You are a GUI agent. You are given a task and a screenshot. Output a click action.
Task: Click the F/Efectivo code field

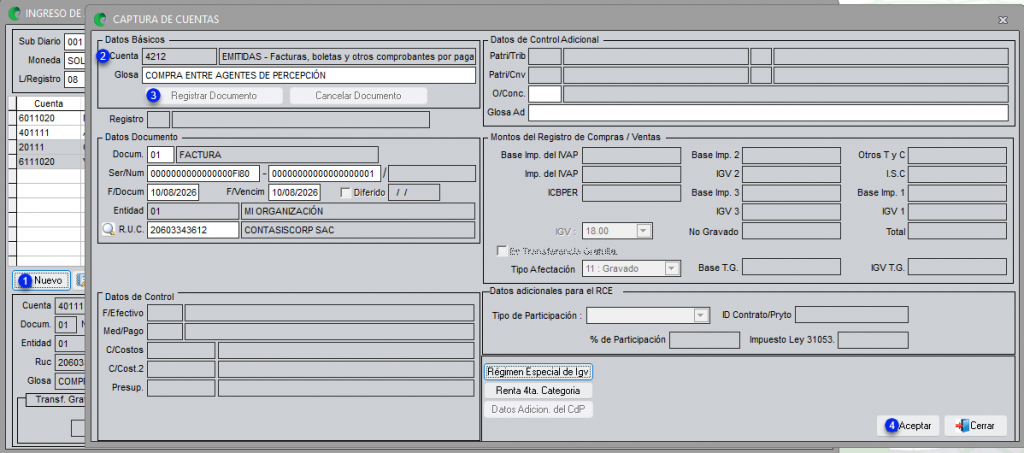(x=165, y=313)
